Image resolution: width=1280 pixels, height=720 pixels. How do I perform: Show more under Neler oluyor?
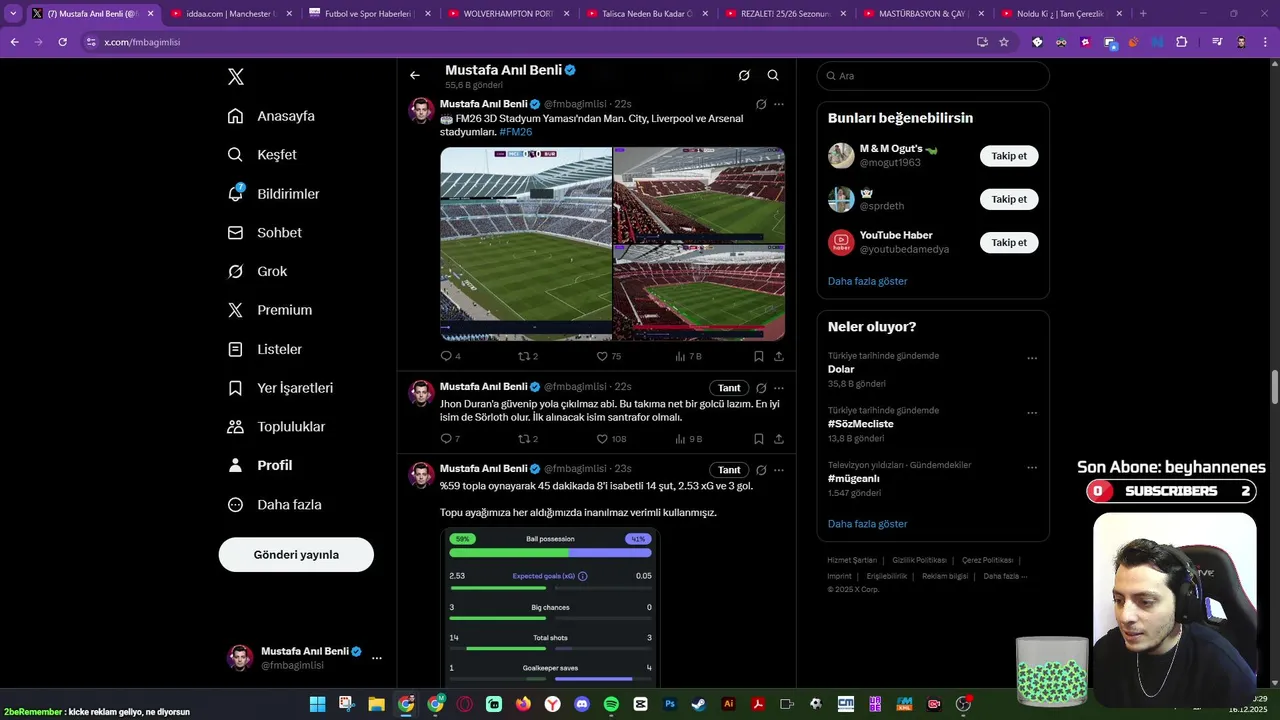867,524
